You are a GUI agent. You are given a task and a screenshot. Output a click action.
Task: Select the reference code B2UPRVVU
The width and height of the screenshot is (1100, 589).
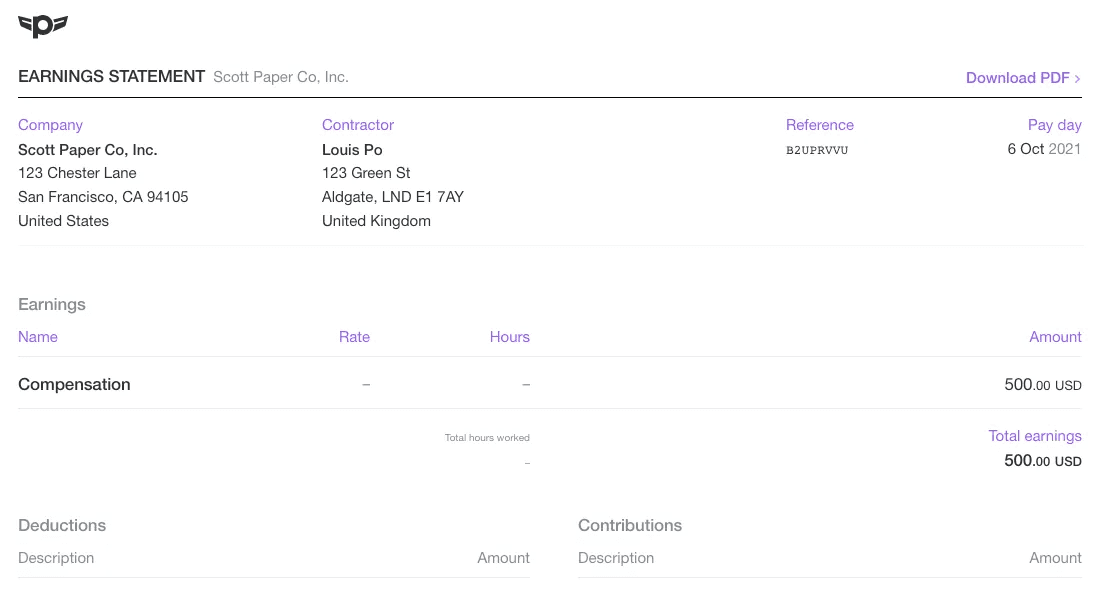coord(817,150)
